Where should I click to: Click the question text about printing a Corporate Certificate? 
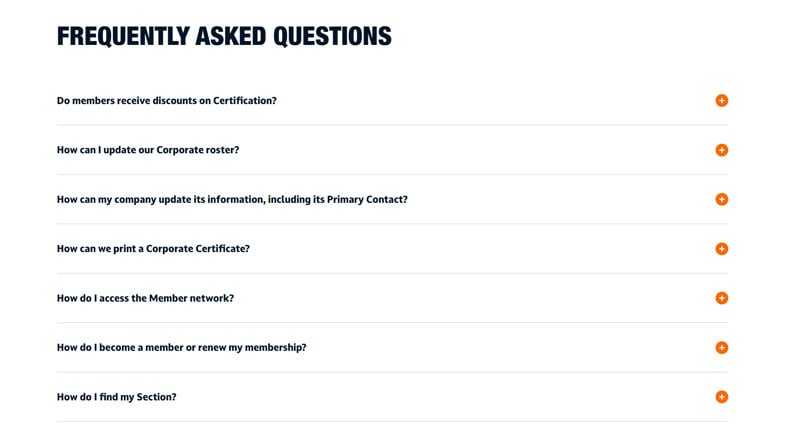coord(153,249)
